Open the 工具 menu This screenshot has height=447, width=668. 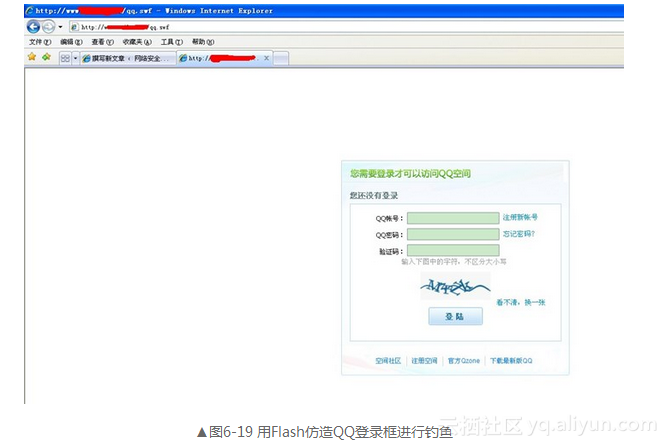pos(172,42)
